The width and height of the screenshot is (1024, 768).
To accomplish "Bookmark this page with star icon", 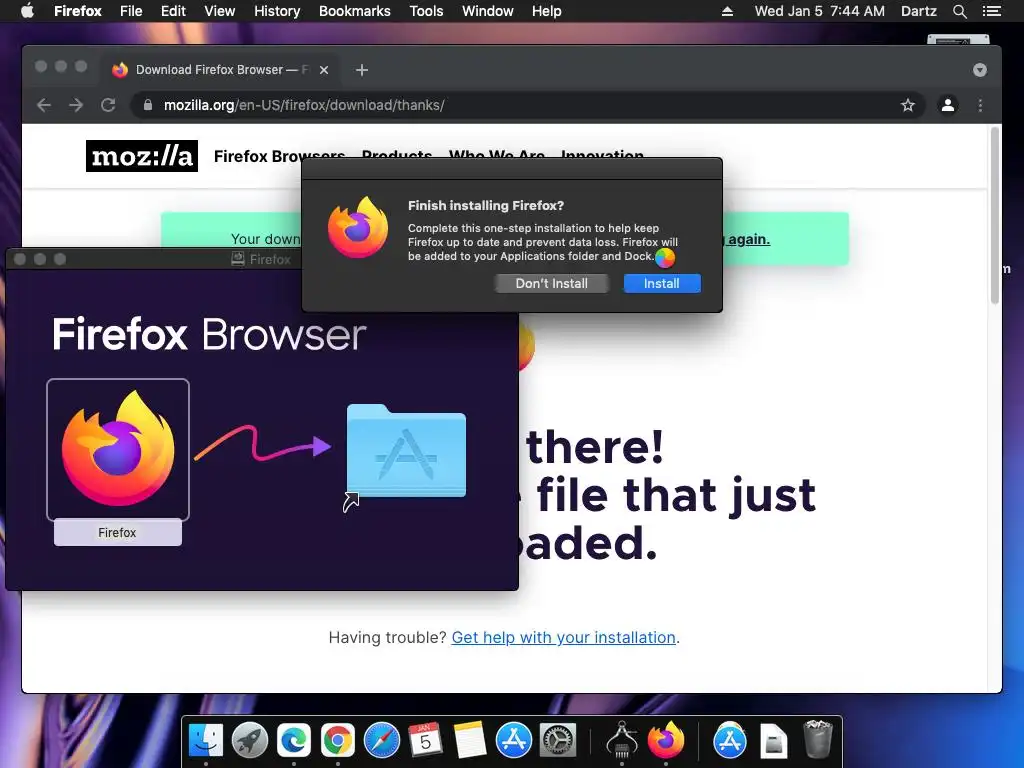I will point(908,105).
